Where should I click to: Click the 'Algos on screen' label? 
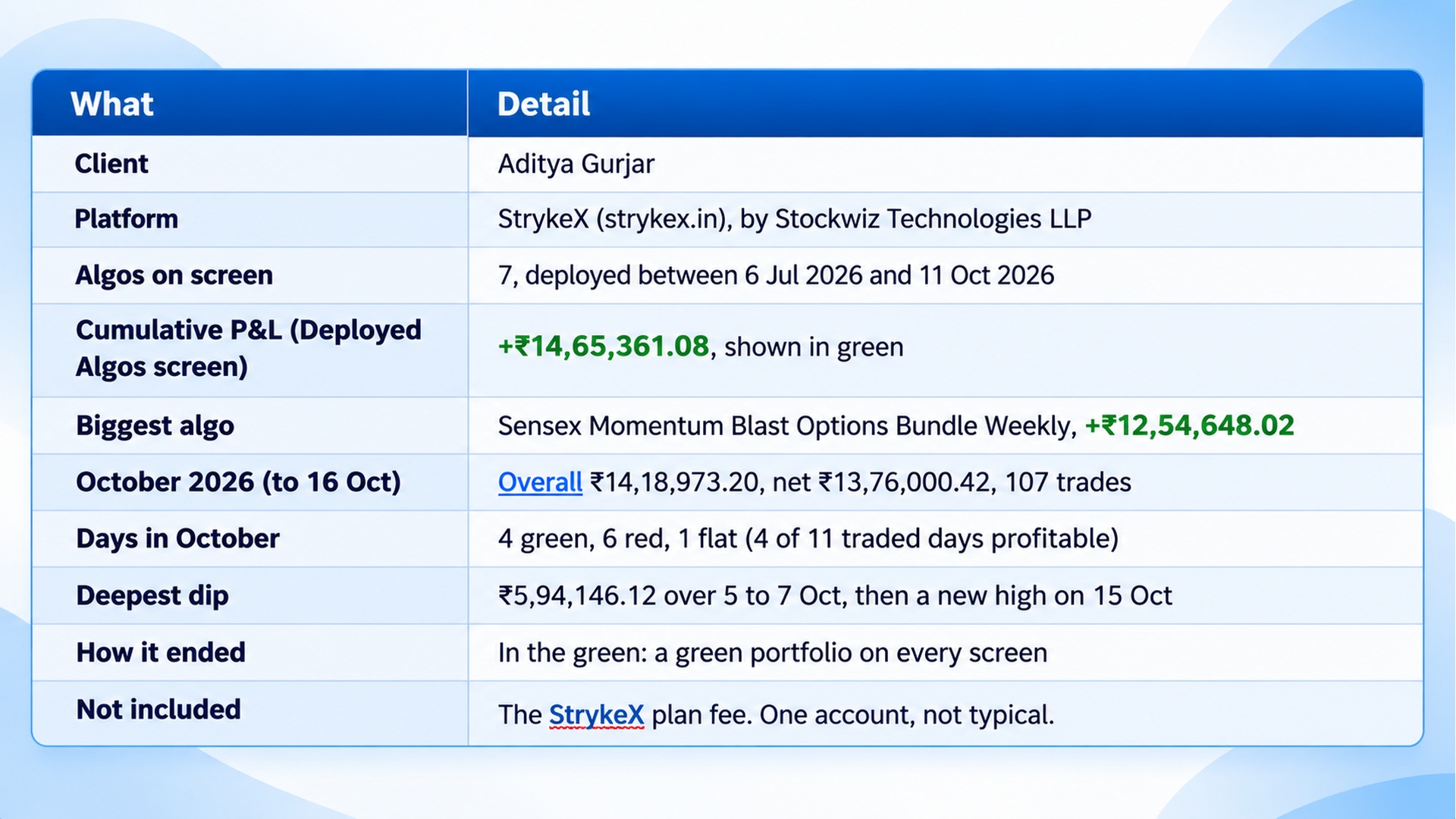tap(174, 275)
